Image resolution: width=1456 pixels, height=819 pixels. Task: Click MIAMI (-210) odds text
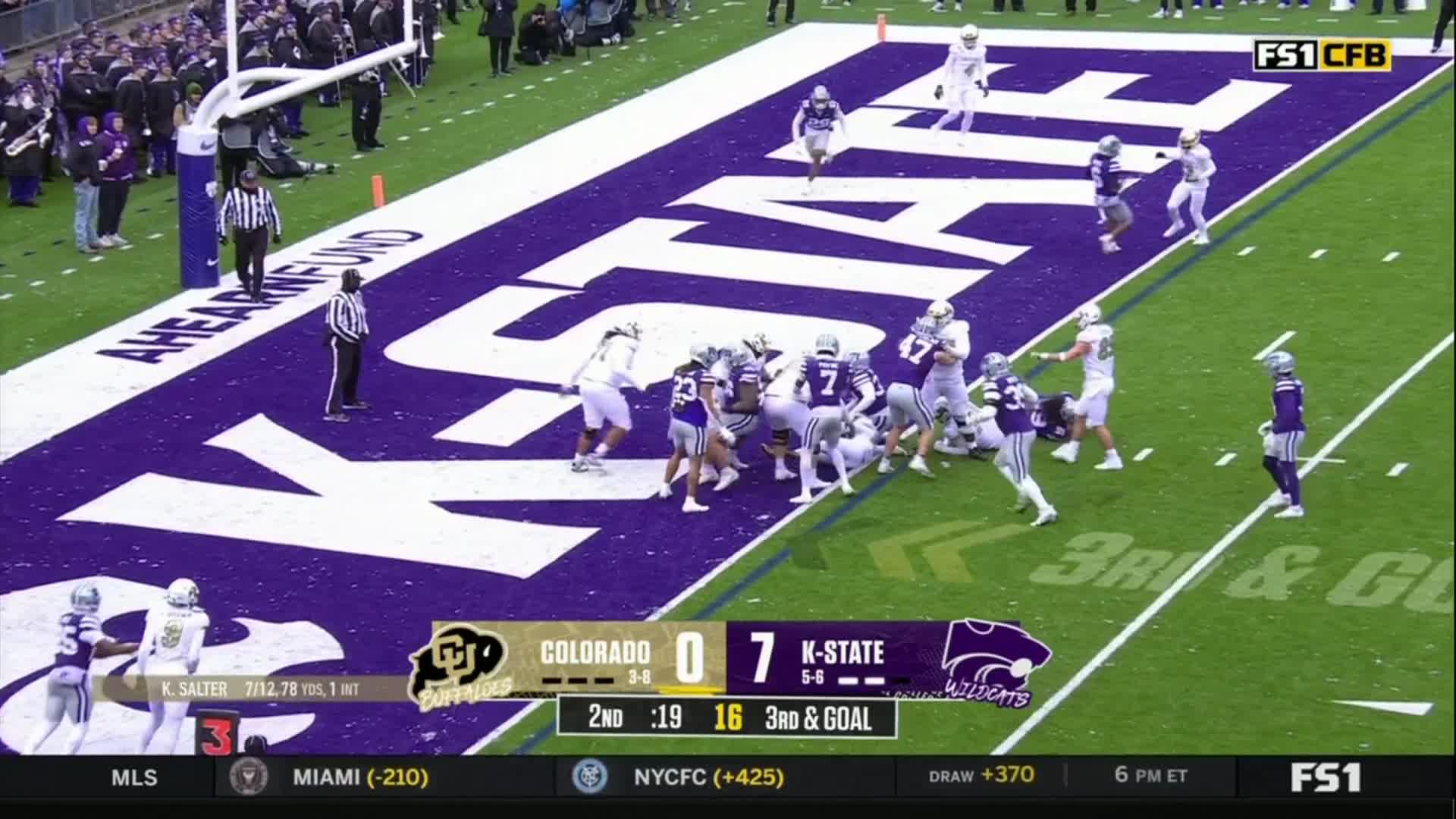[361, 777]
